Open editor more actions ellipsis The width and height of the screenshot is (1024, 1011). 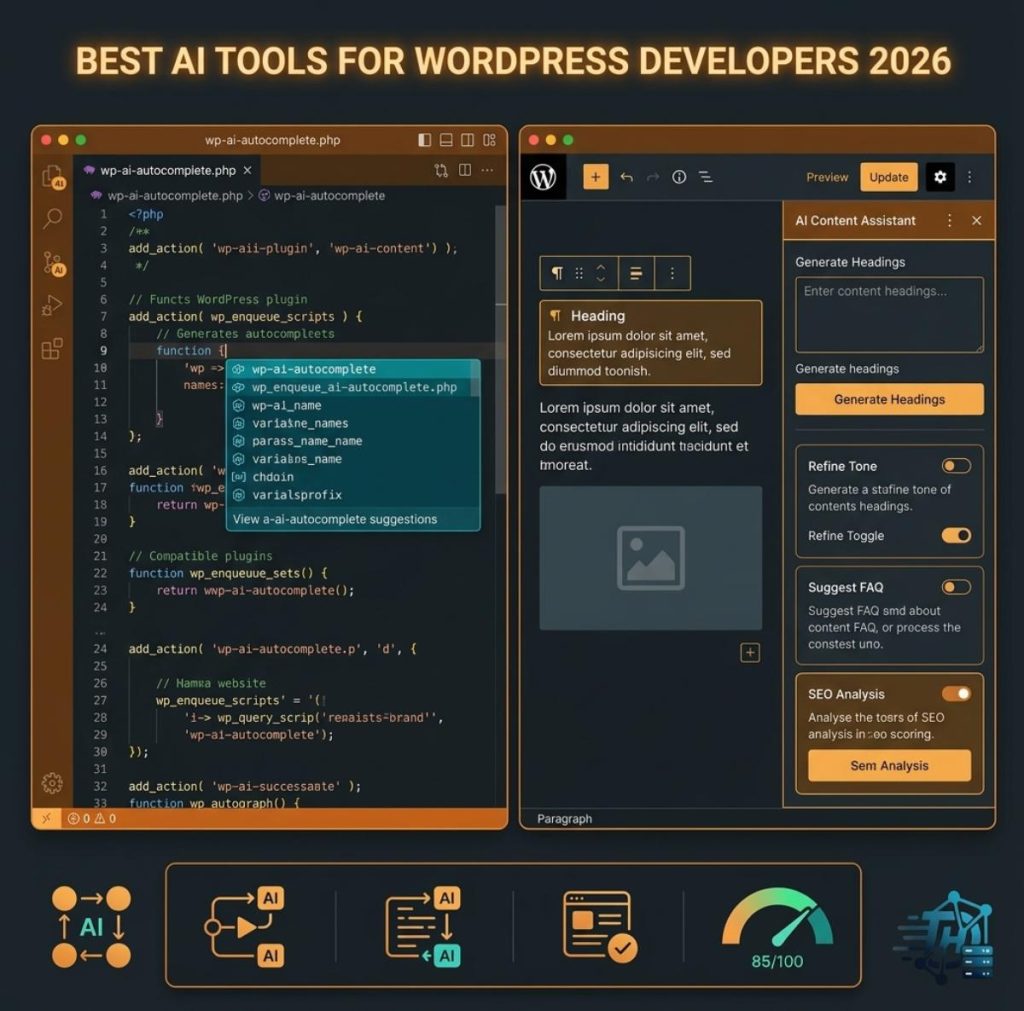(487, 170)
